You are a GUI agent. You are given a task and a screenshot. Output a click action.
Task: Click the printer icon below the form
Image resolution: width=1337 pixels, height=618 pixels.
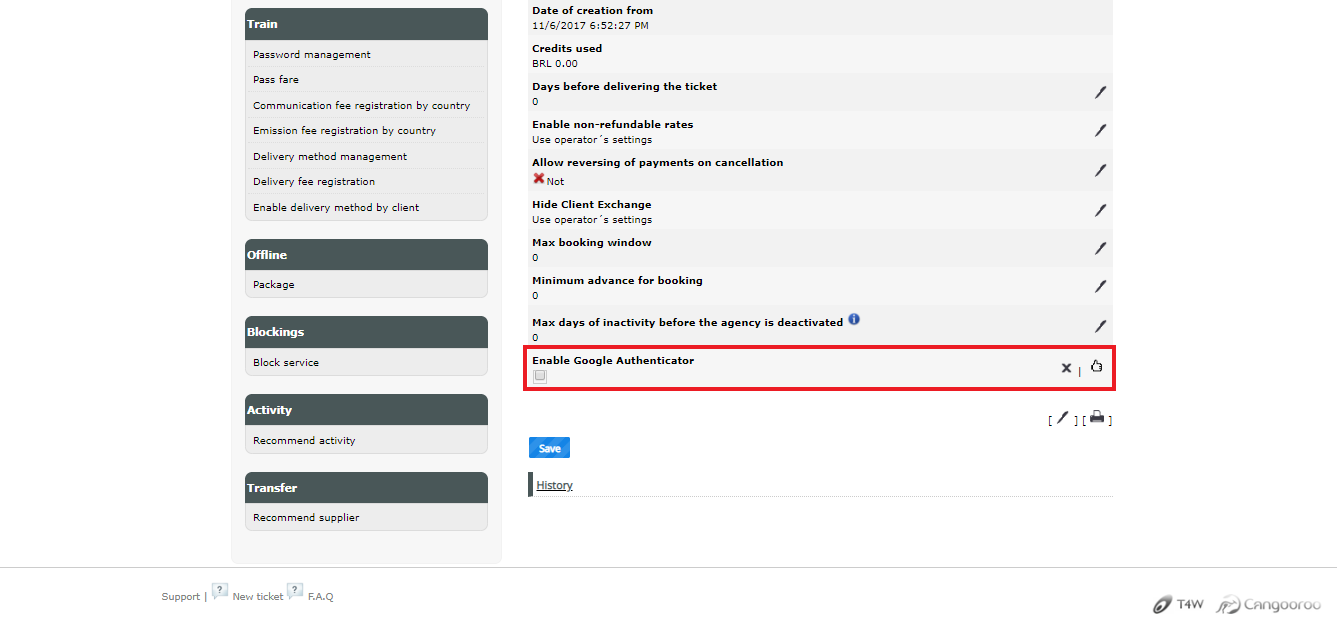[1097, 417]
